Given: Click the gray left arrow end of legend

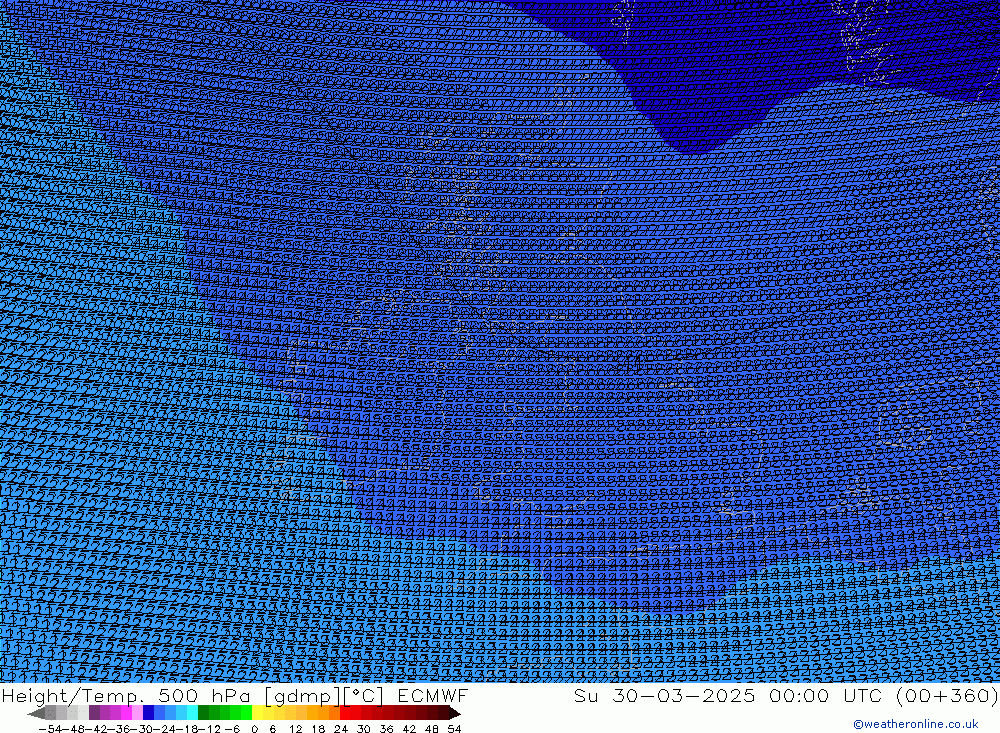Looking at the screenshot, I should pos(36,713).
